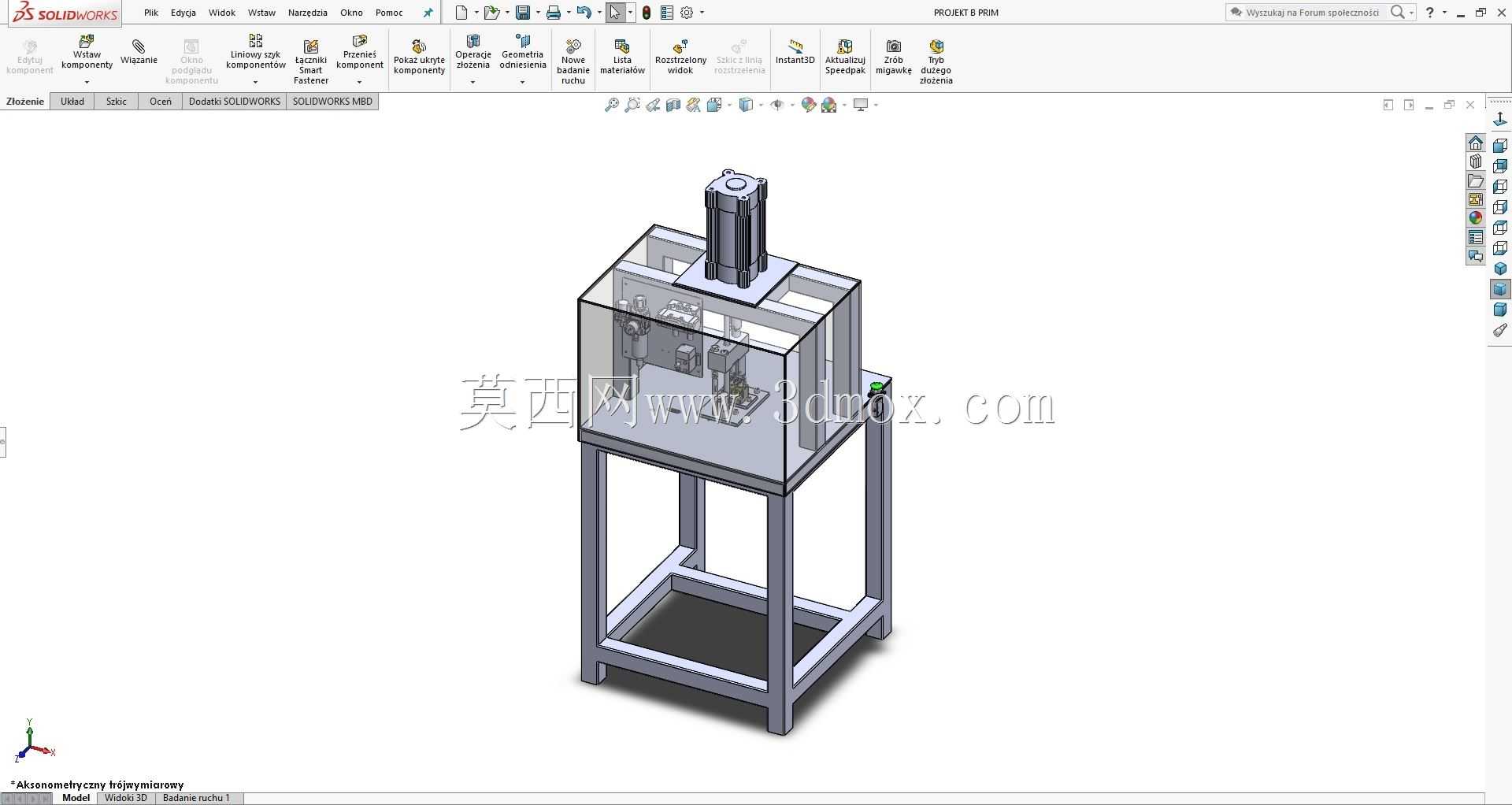1512x805 pixels.
Task: Click Rebuild traffic light icon
Action: click(x=647, y=13)
